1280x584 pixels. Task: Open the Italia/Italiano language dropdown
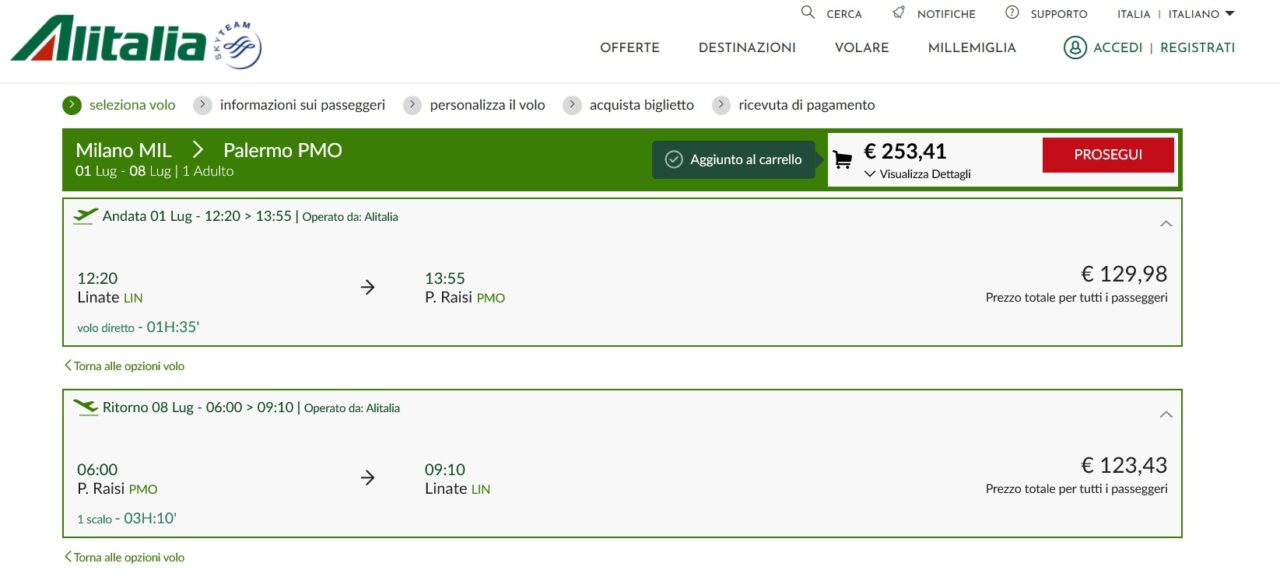point(1176,14)
